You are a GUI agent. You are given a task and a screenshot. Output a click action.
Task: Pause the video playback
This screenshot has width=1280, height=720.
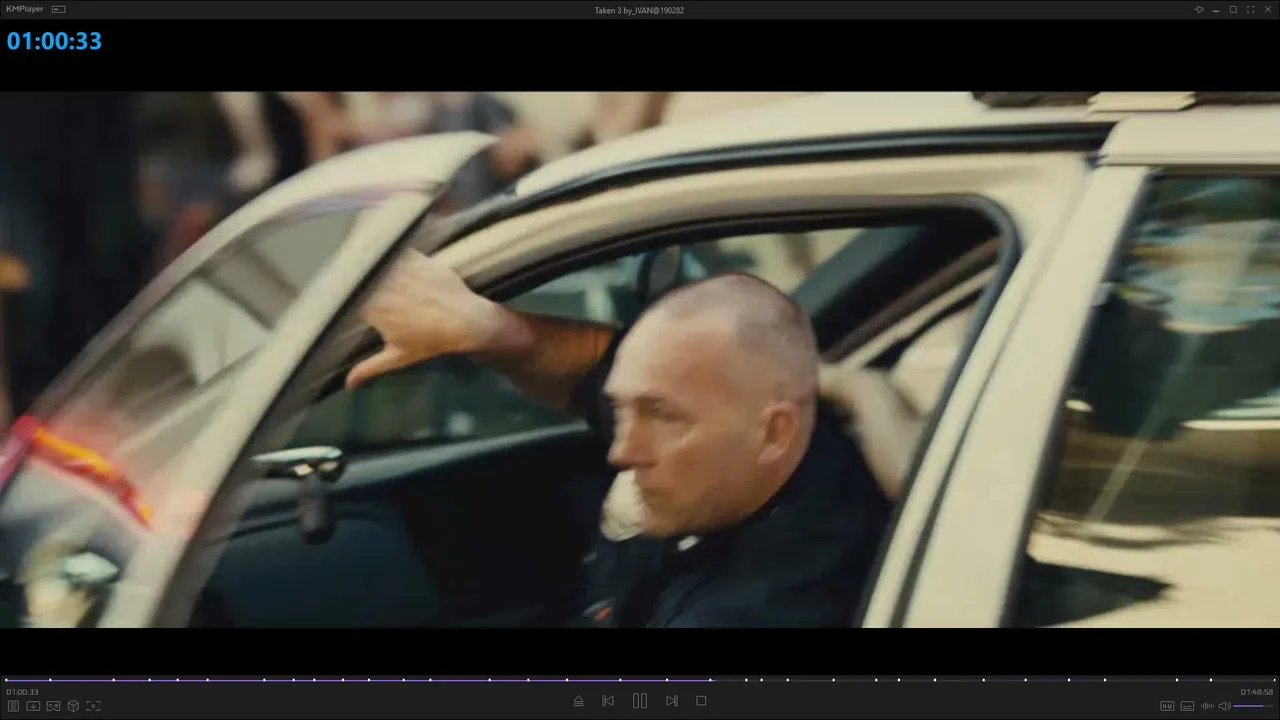point(640,701)
